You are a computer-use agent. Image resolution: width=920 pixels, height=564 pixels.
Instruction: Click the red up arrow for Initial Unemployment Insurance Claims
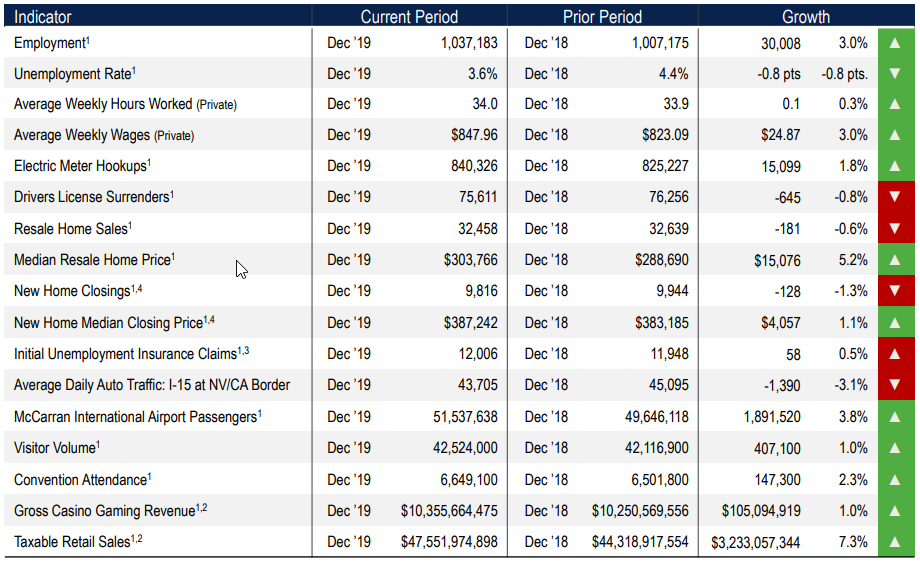895,354
